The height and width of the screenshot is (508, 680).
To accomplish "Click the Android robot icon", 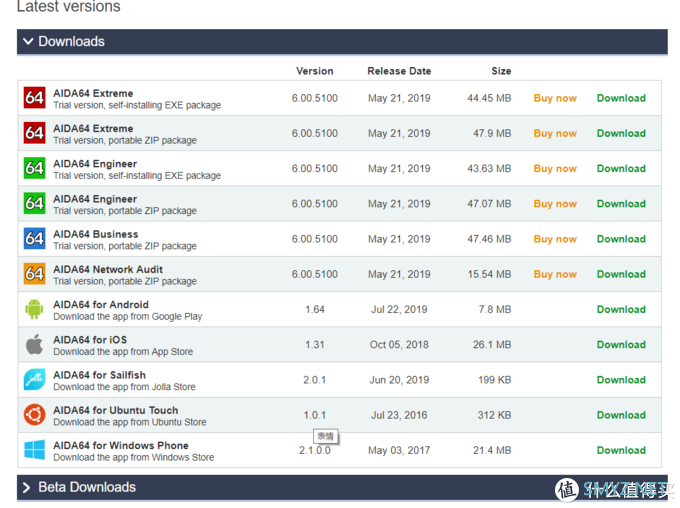I will 34,309.
